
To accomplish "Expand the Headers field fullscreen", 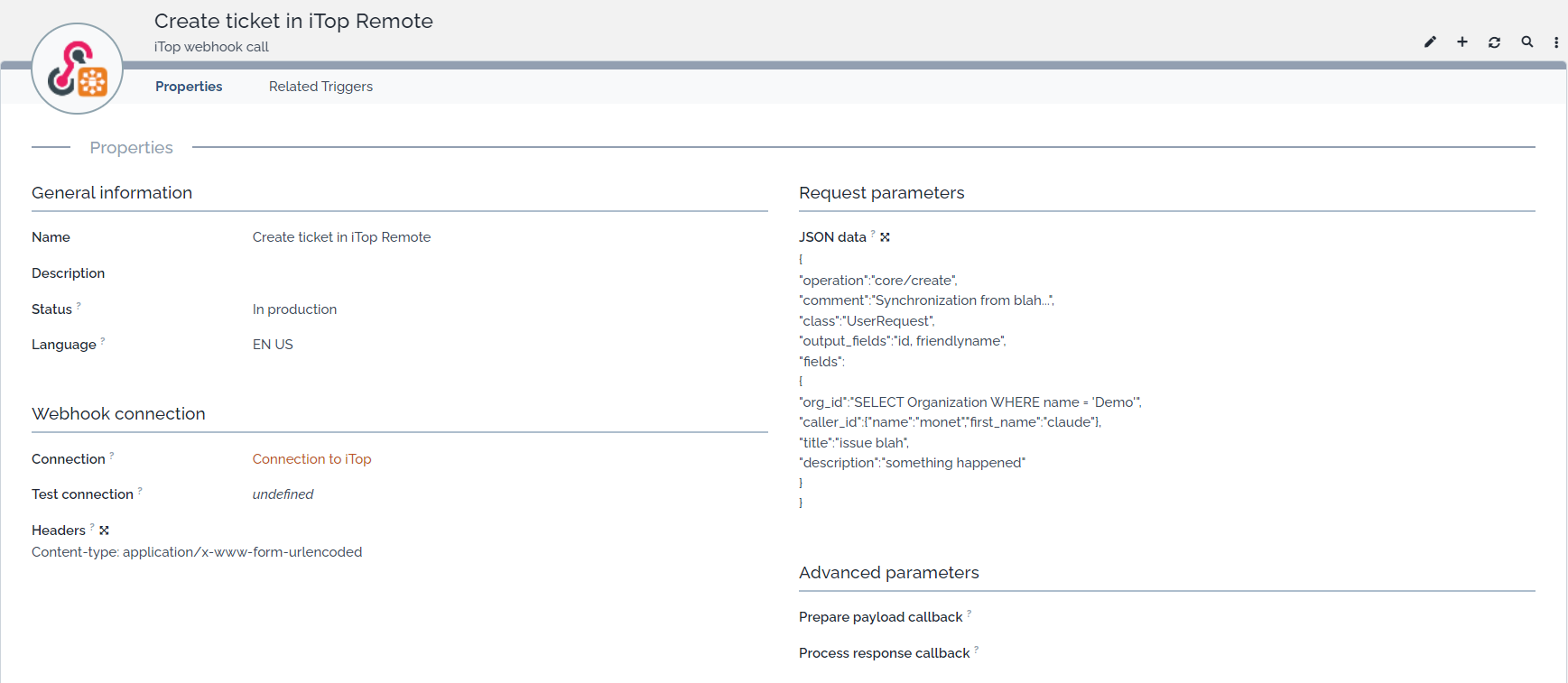I will tap(105, 531).
